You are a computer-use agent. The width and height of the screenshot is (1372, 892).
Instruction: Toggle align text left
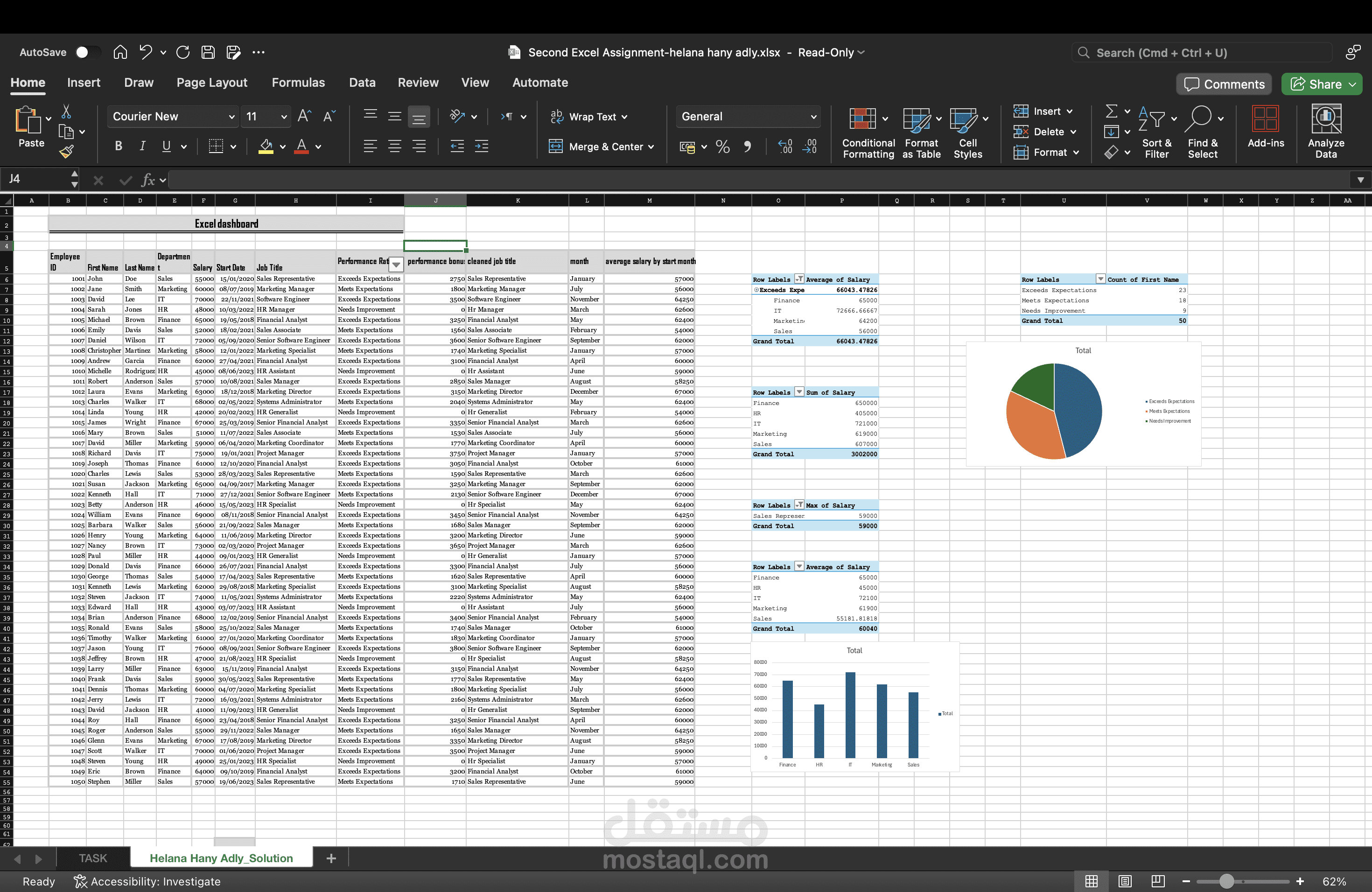pos(370,146)
